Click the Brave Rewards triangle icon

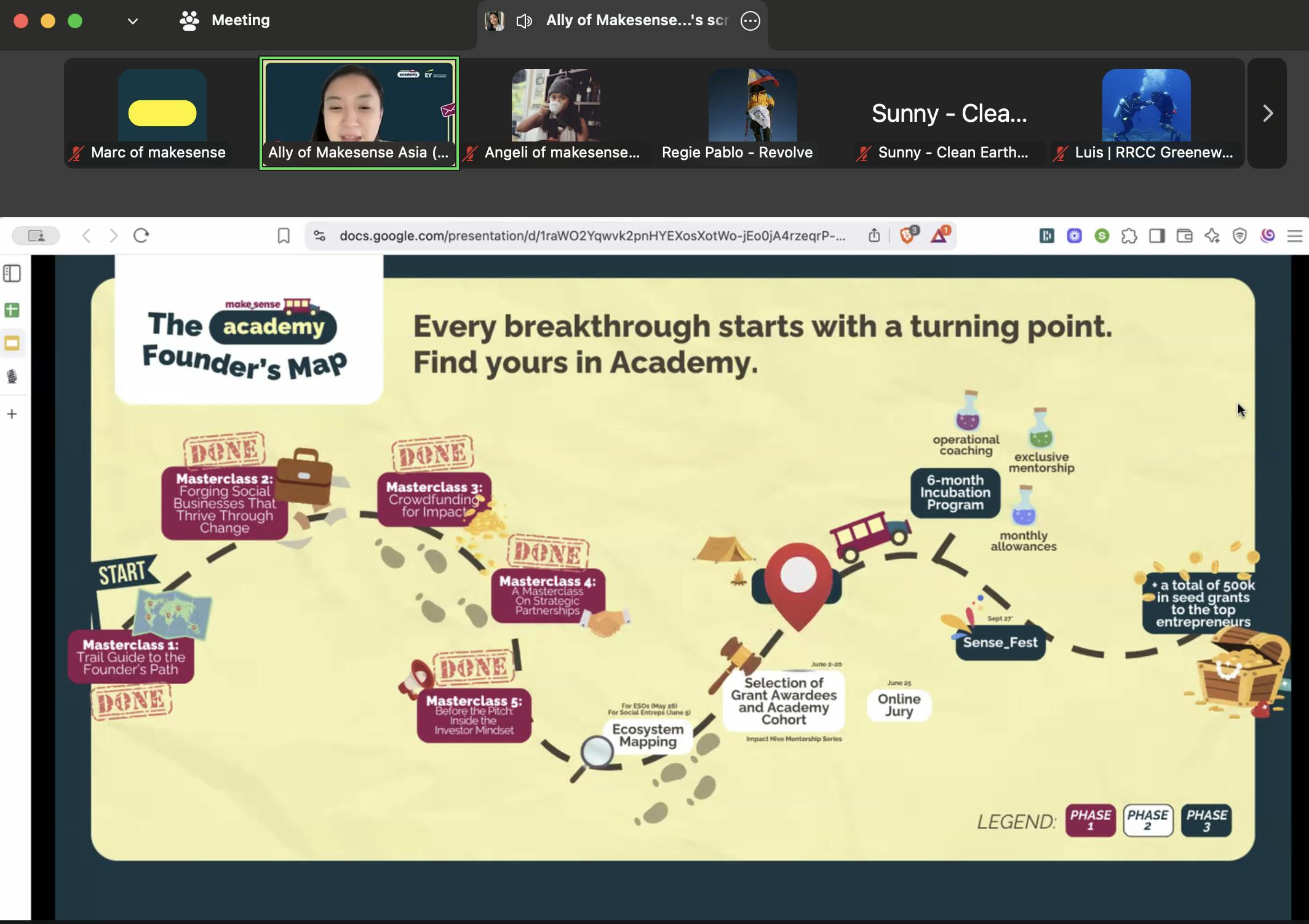click(939, 236)
